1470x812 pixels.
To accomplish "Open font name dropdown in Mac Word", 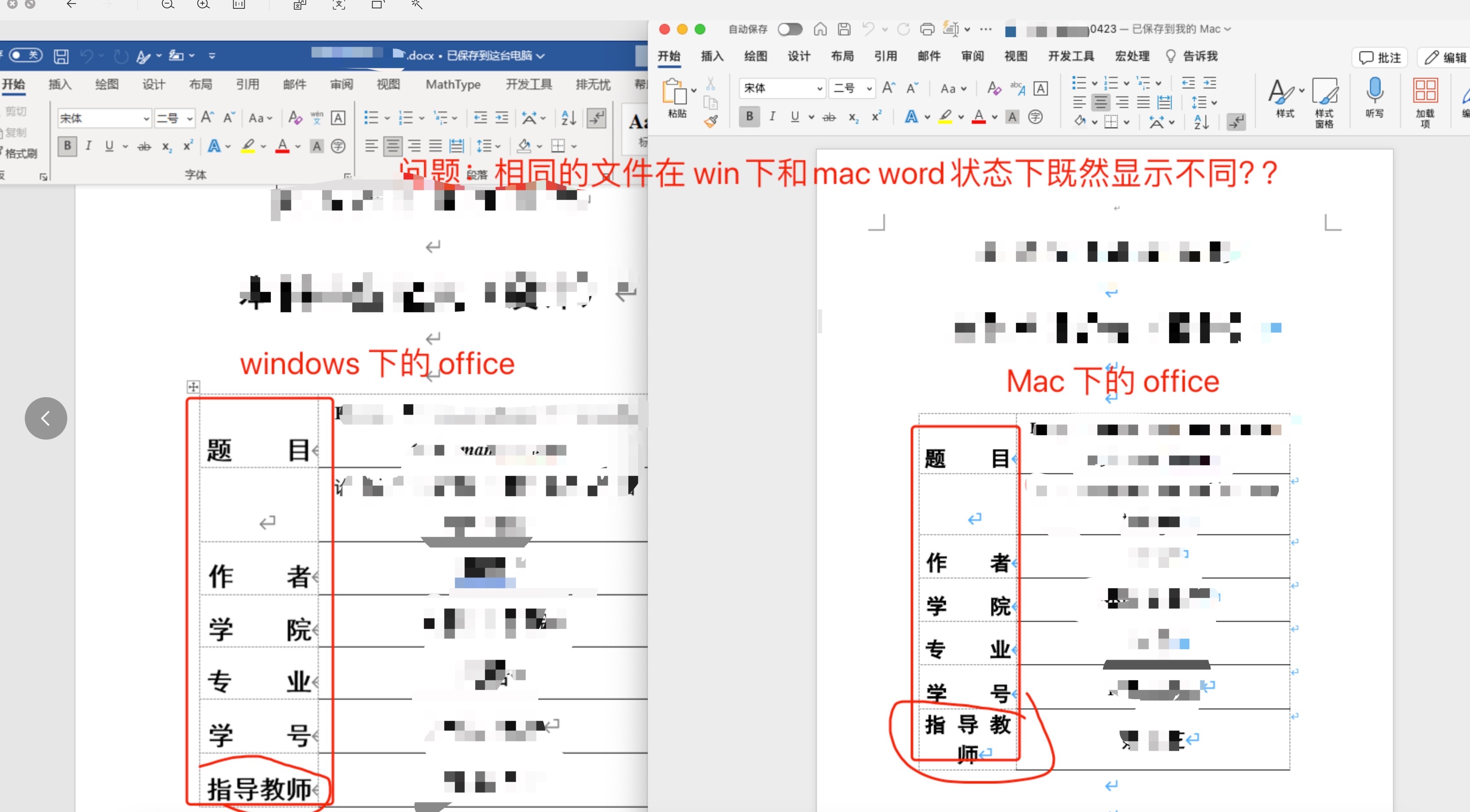I will coord(820,88).
